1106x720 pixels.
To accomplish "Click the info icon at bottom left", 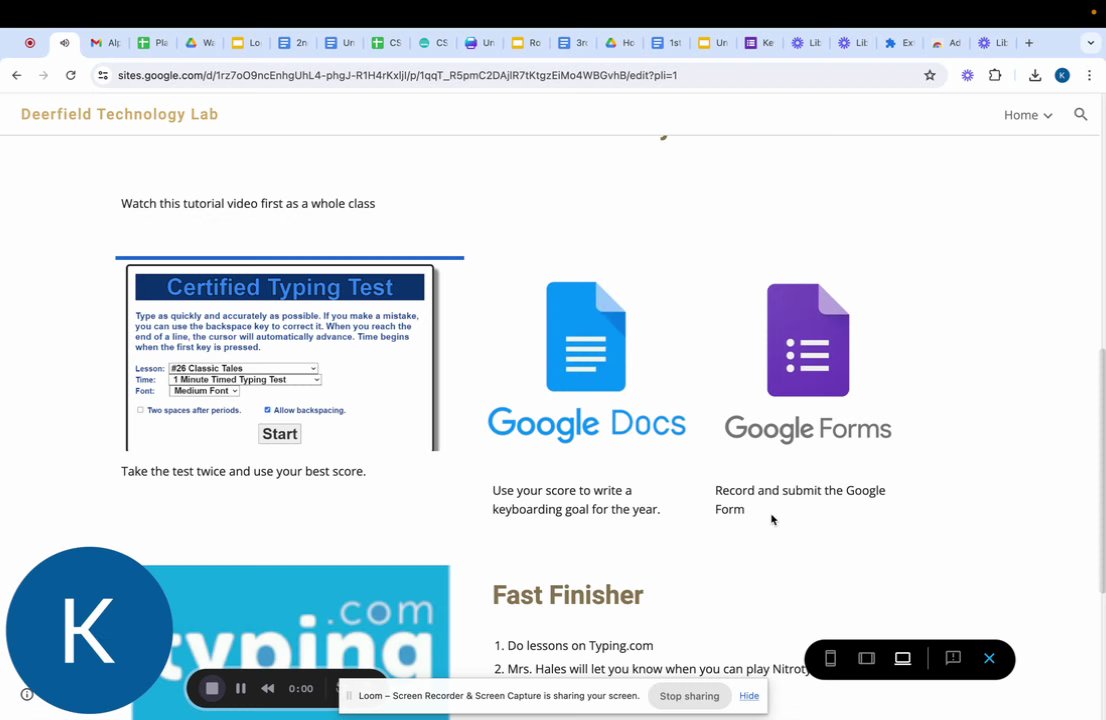I will [27, 695].
